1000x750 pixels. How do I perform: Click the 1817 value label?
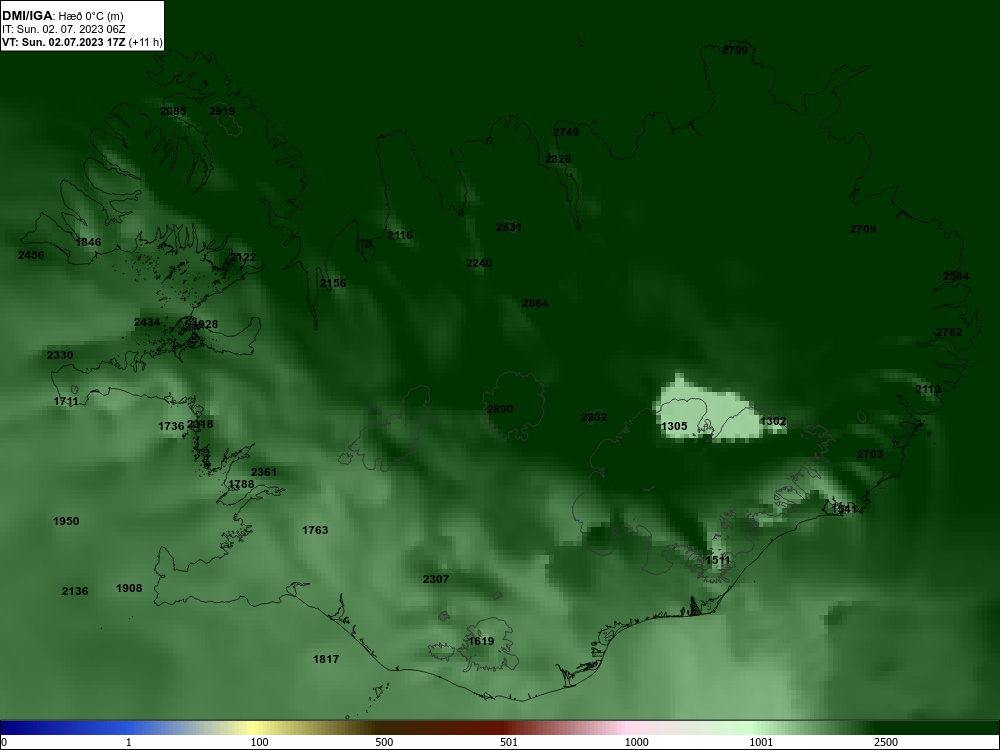(x=326, y=659)
